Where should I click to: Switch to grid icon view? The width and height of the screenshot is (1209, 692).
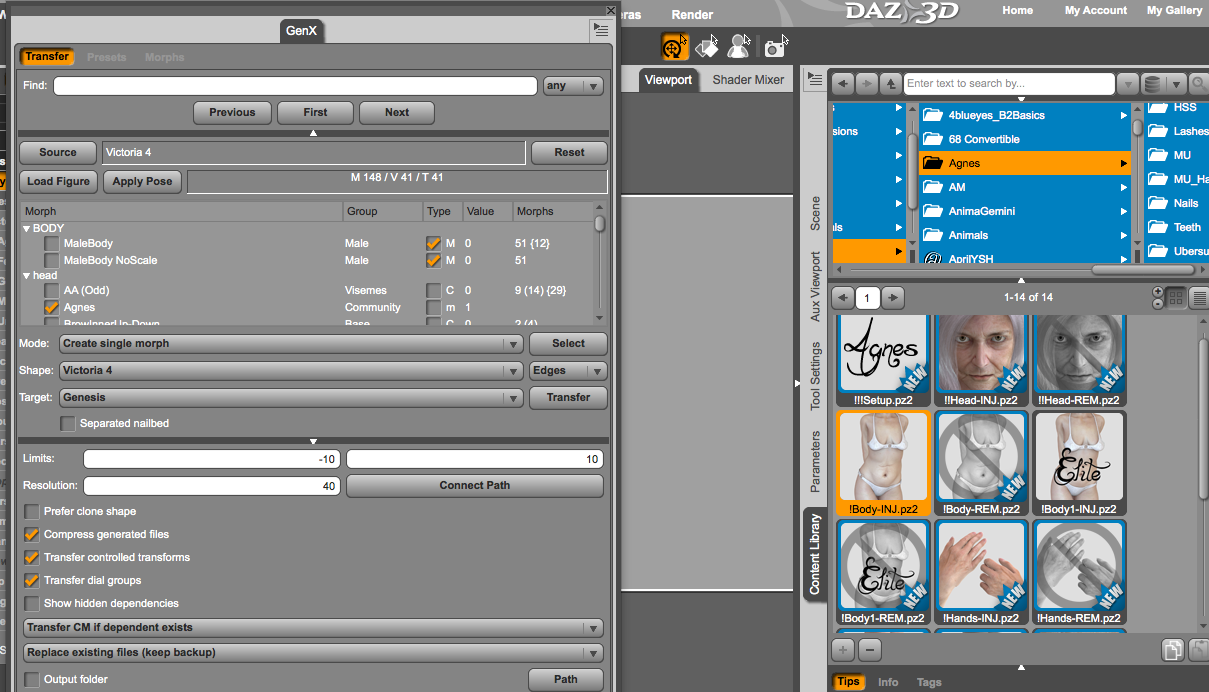tap(1176, 297)
